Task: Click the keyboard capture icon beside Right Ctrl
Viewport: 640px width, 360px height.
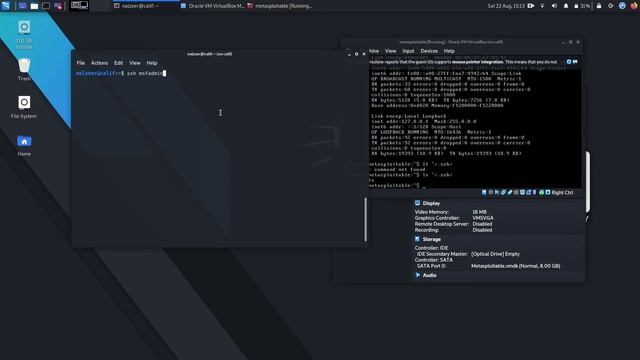Action: click(x=548, y=192)
